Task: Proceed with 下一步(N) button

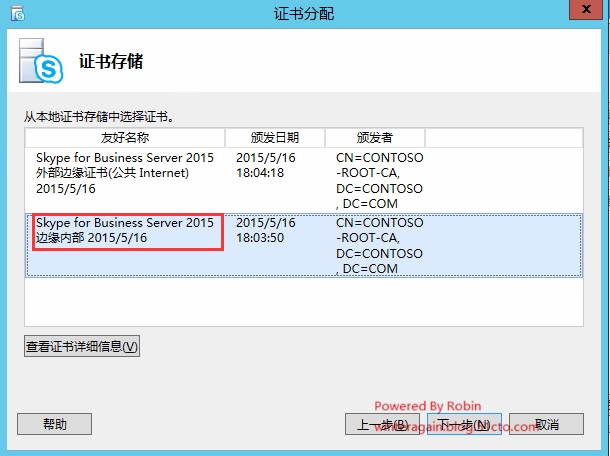Action: tap(464, 424)
